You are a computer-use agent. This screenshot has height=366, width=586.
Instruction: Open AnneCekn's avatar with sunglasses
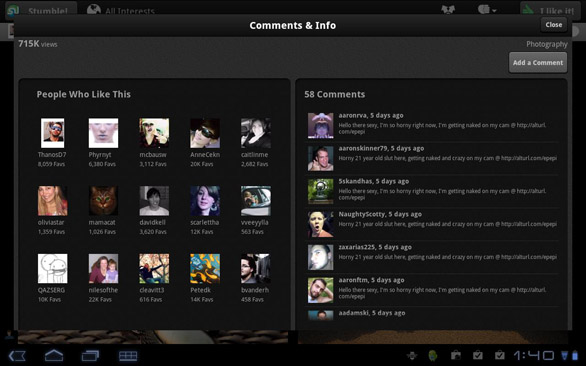[x=205, y=133]
